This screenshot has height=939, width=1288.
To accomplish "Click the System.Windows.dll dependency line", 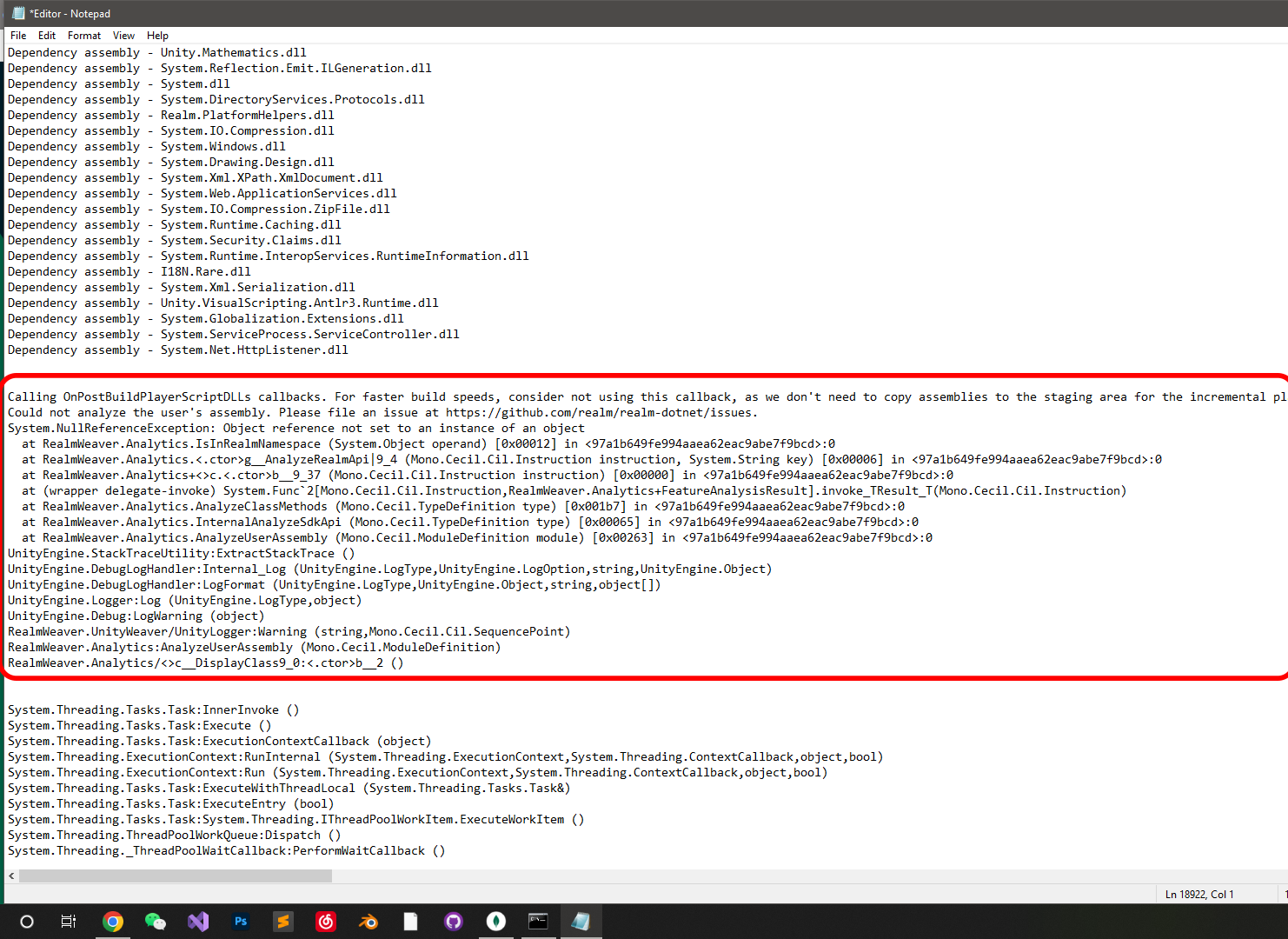I will [x=147, y=147].
